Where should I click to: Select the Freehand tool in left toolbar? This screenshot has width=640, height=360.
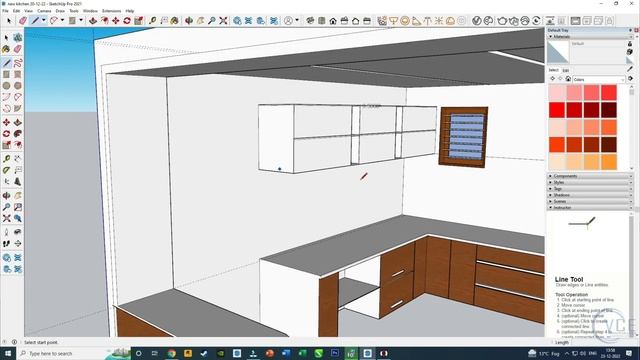pos(18,63)
